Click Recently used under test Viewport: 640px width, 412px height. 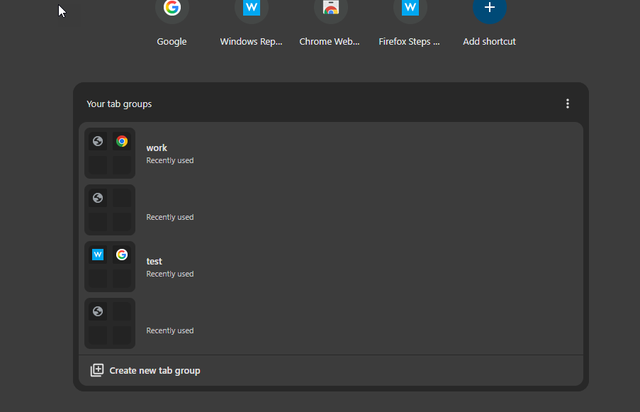tap(170, 274)
